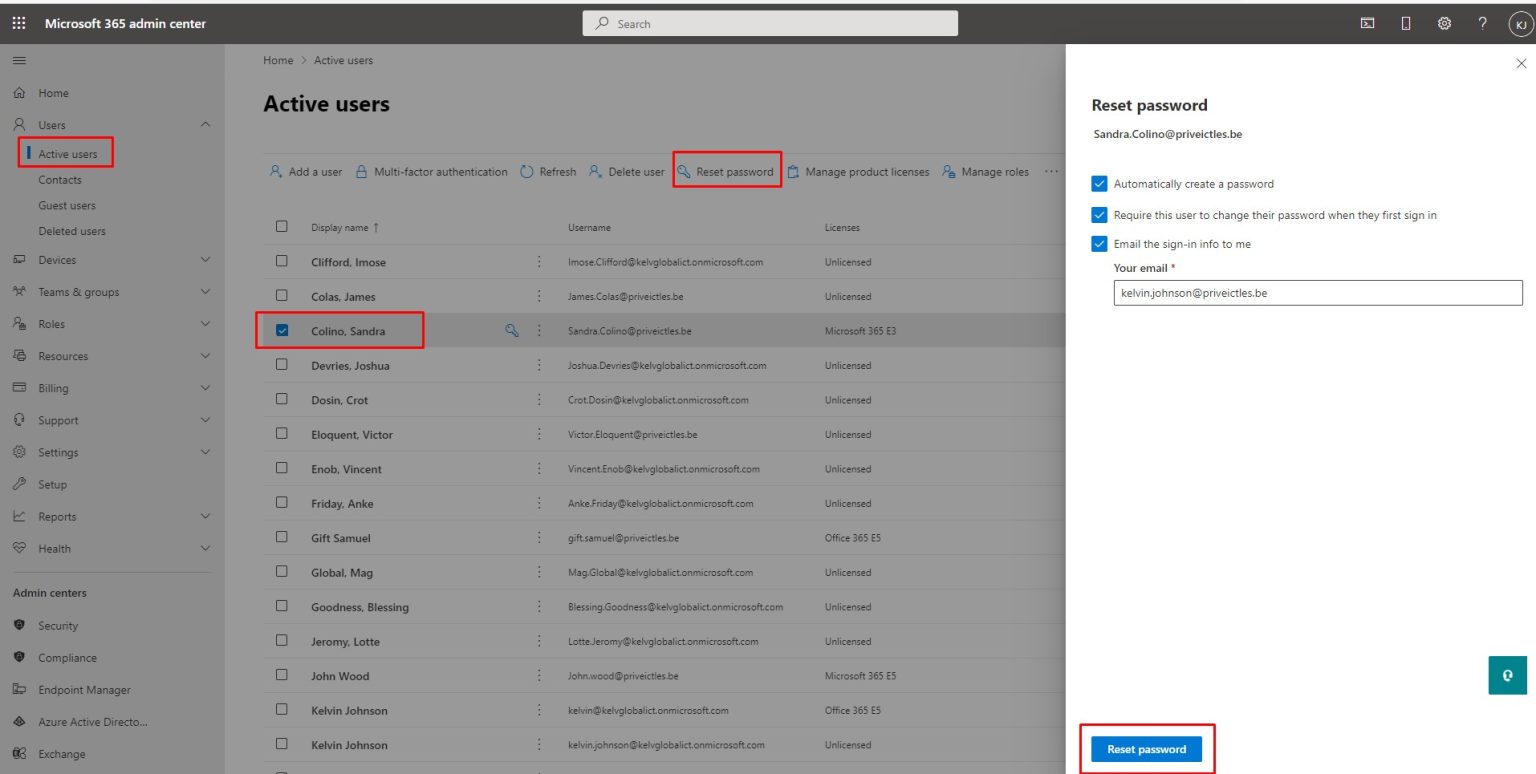Click the Devices icon in sidebar

[x=19, y=260]
